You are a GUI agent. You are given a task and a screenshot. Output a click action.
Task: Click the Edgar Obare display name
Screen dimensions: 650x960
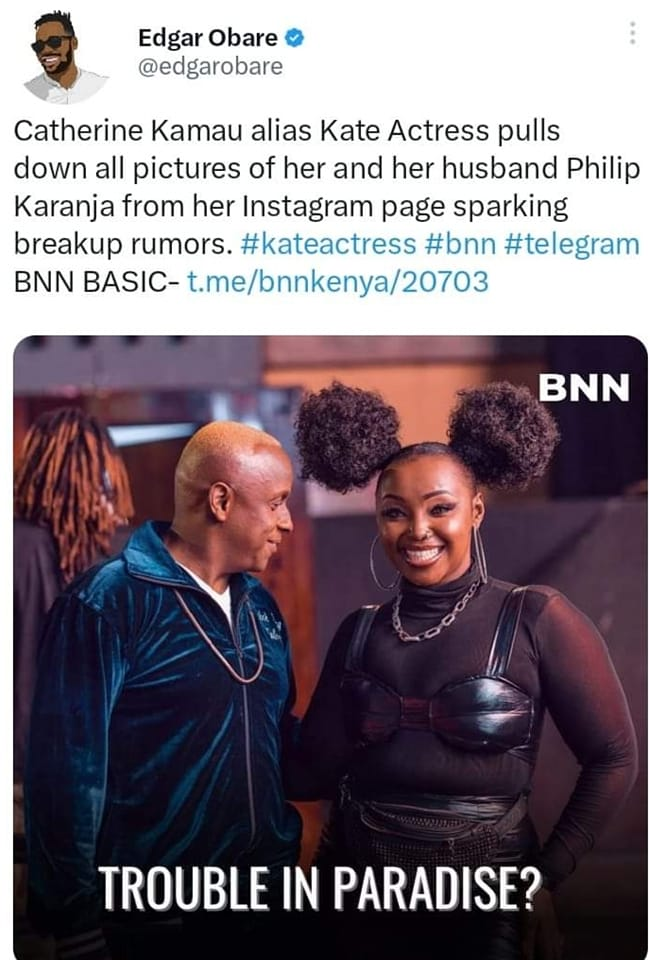[x=208, y=38]
